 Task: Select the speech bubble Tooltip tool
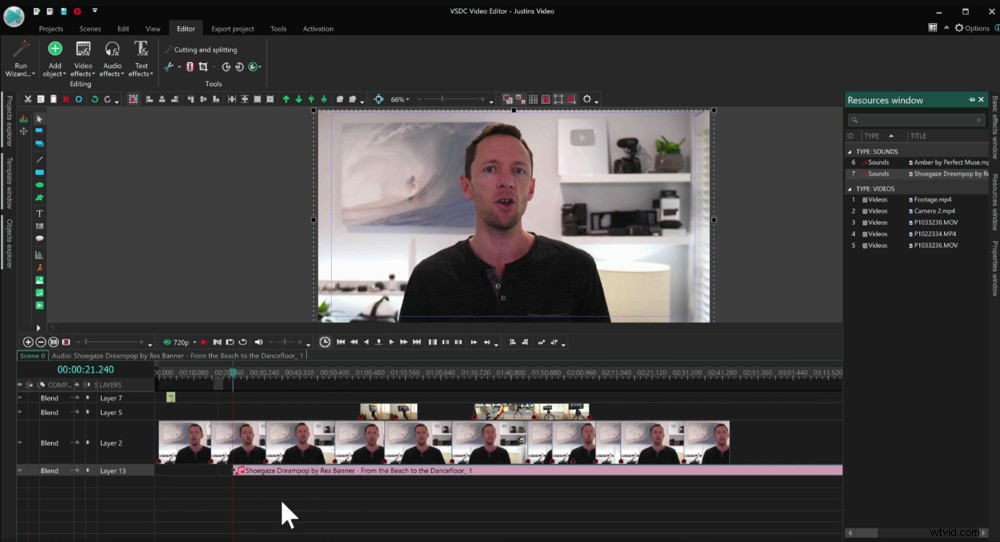(x=39, y=238)
